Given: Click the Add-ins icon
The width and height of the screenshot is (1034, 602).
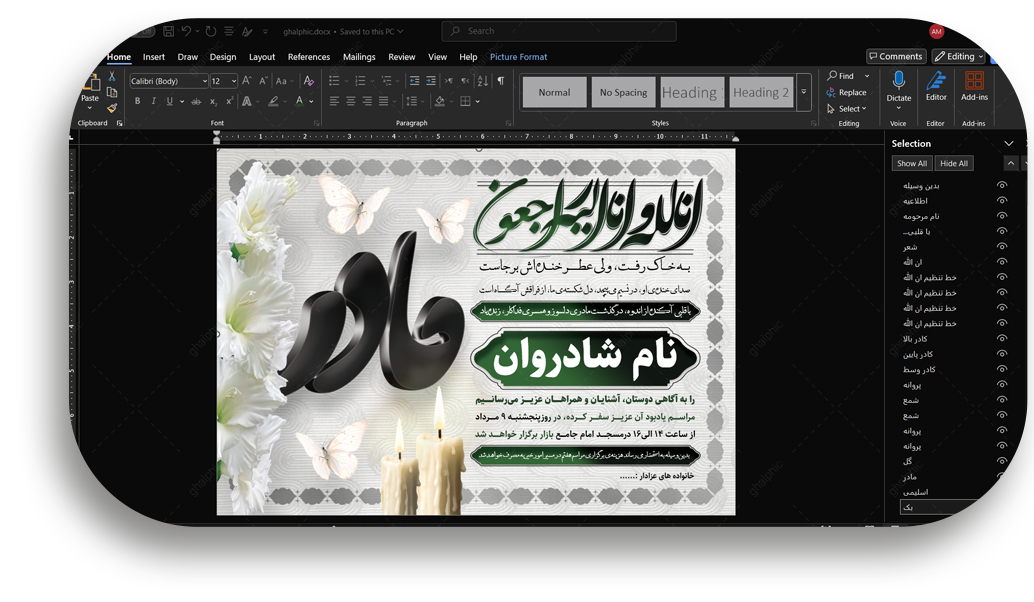Looking at the screenshot, I should (974, 86).
